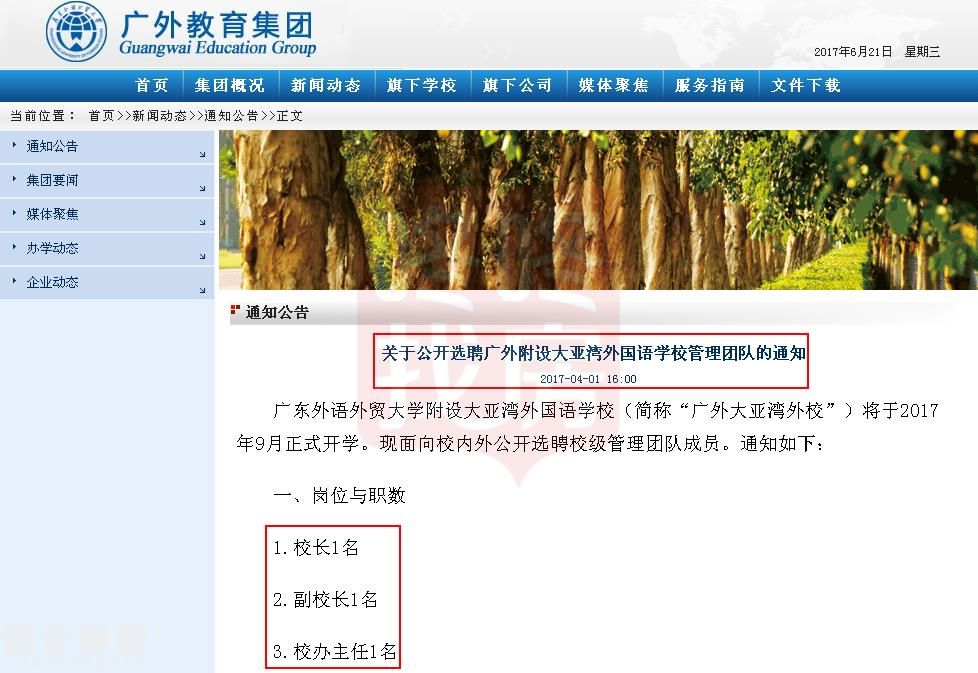Click the triangle bullet before sidebar 通知公告
978x673 pixels.
[14, 145]
